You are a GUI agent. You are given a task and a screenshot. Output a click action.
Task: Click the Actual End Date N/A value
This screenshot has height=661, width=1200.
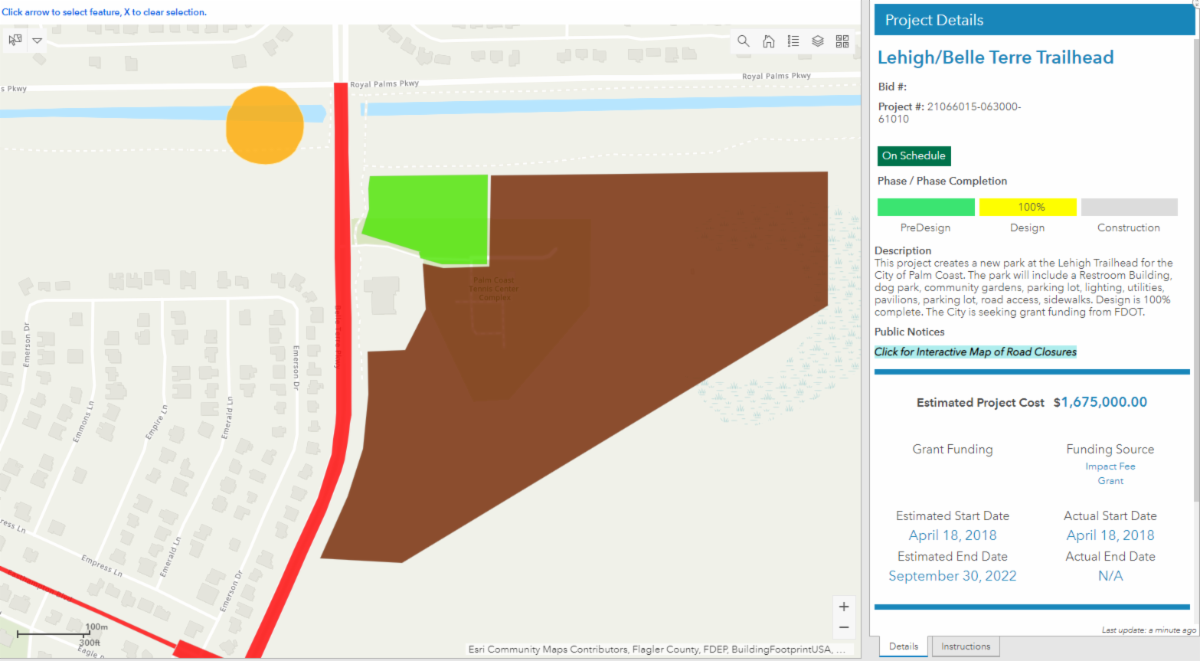click(1110, 576)
